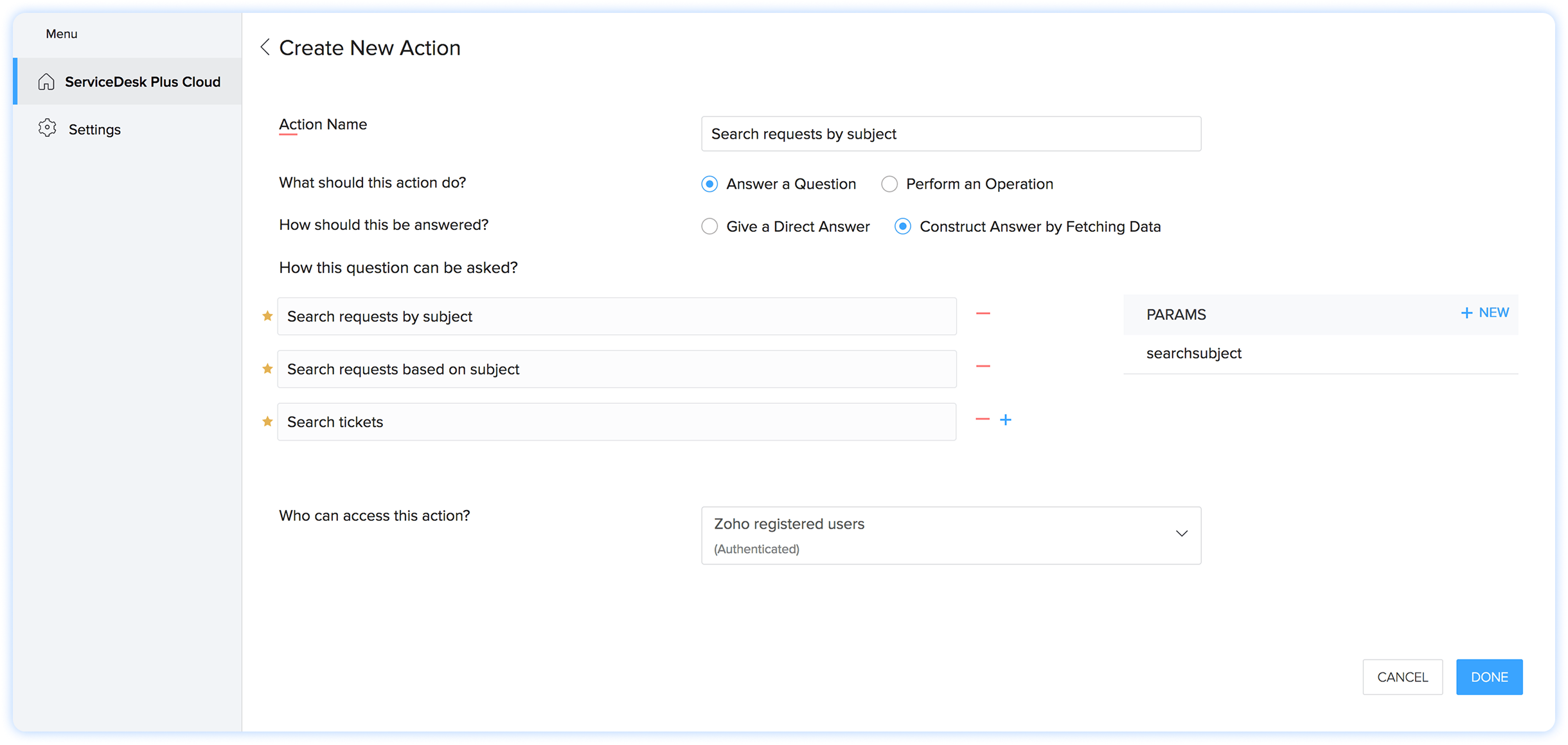Remove the 'Search requests by subject' question row
1568x745 pixels.
coord(983,313)
